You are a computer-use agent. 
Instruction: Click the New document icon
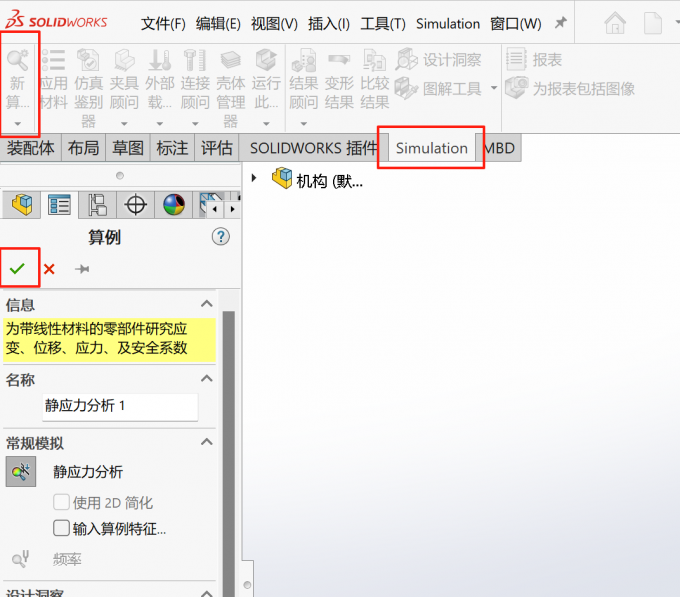(653, 23)
